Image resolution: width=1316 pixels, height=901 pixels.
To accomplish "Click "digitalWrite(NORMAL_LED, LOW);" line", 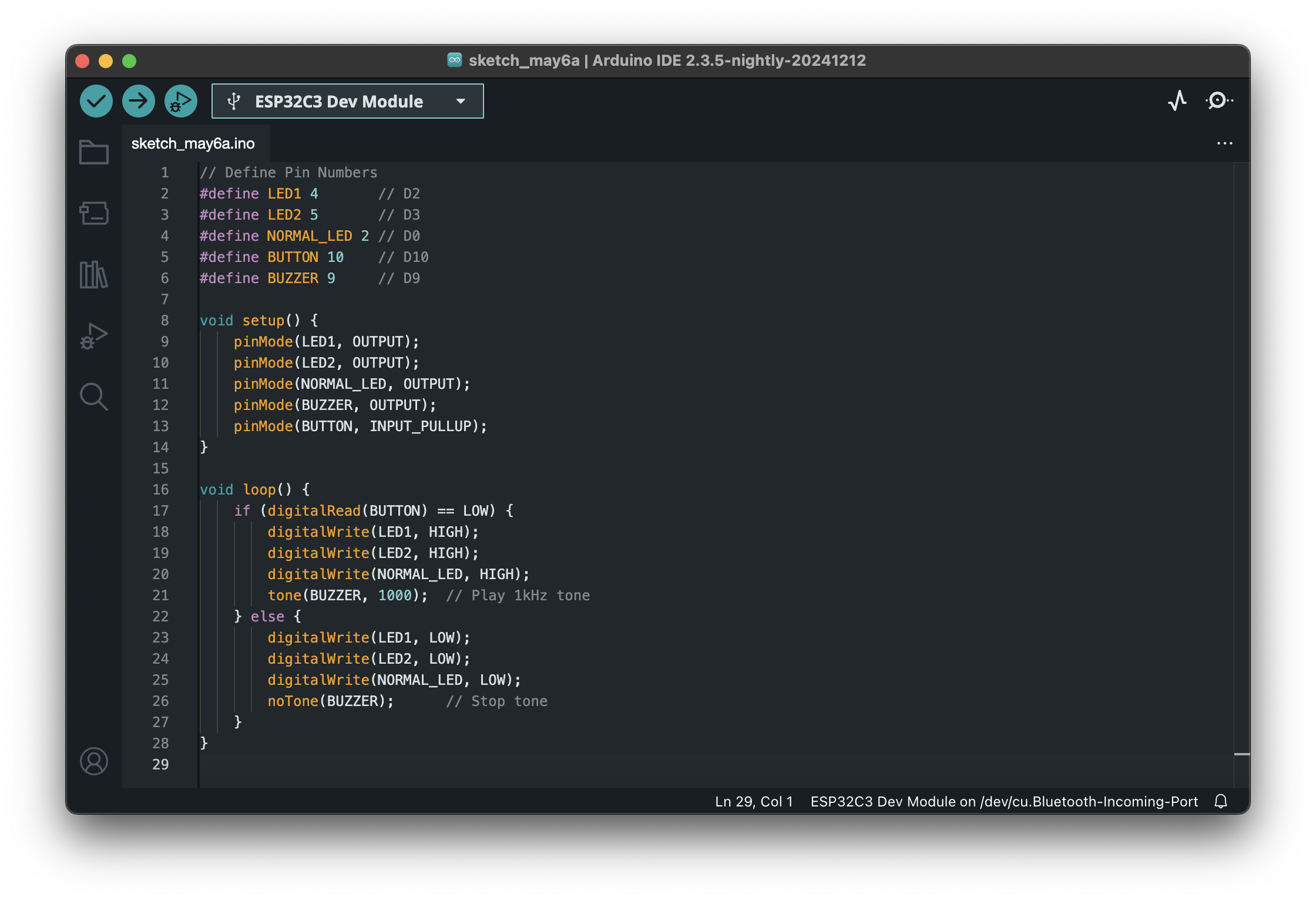I will coord(394,680).
